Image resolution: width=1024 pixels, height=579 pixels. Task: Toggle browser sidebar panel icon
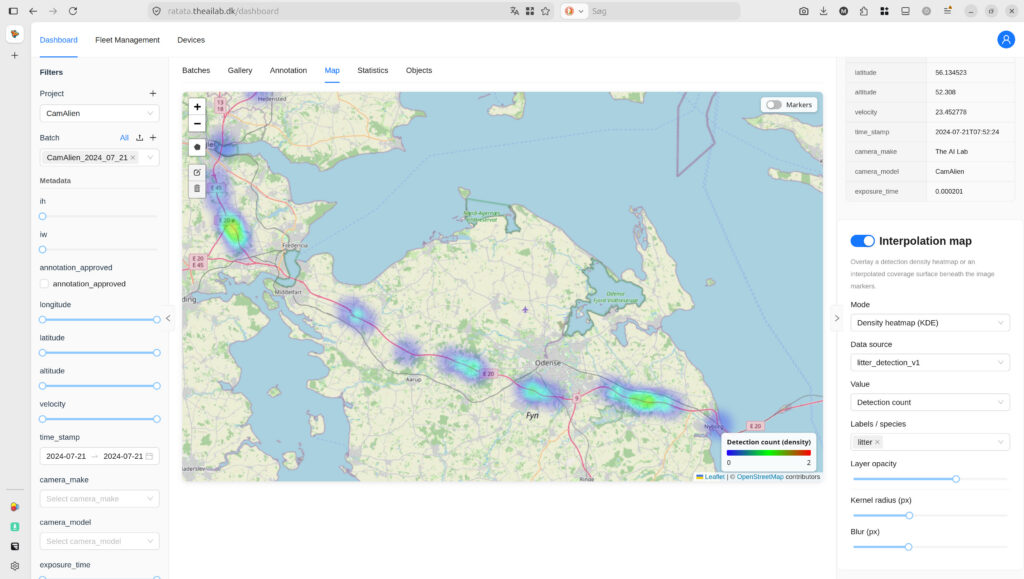[13, 11]
